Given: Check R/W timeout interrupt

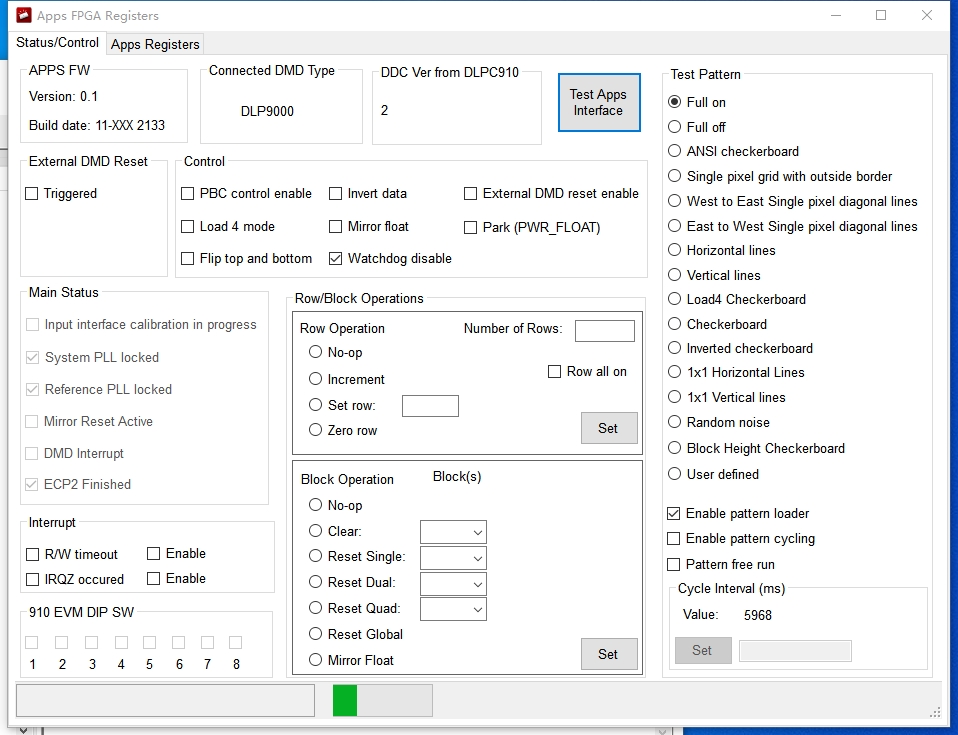Looking at the screenshot, I should point(32,554).
